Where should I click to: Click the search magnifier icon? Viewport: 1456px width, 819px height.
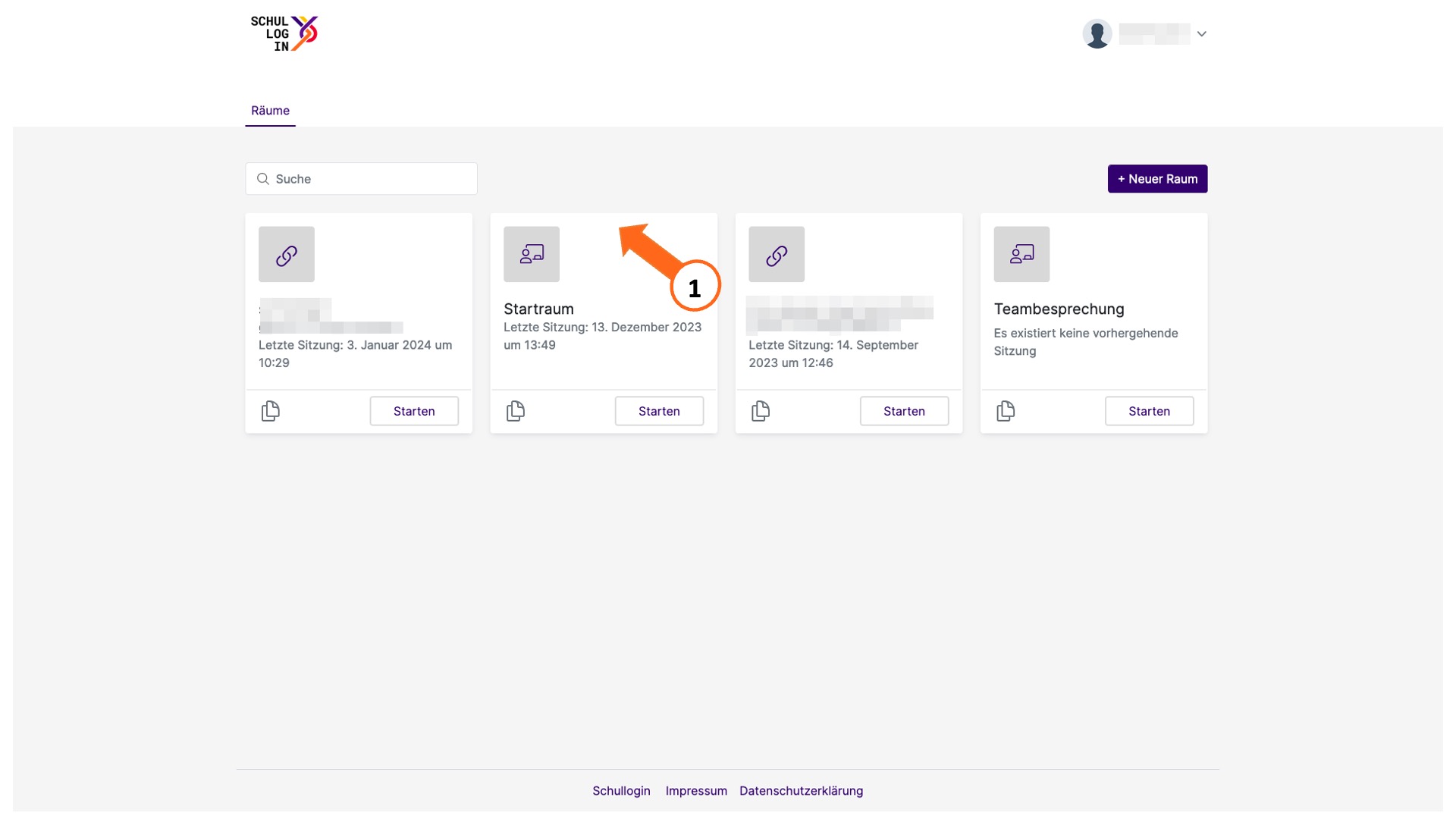tap(263, 179)
